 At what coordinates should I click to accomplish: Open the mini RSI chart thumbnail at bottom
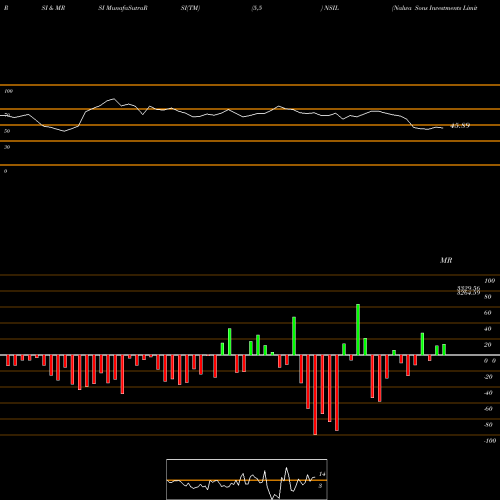[x=247, y=479]
